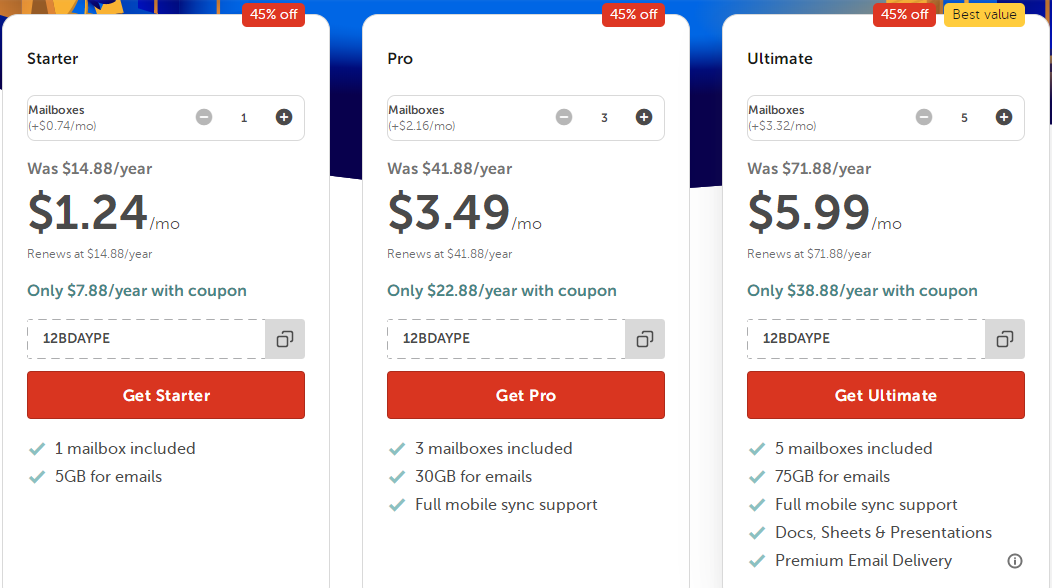
Task: Select the Starter coupon code field
Action: coord(146,339)
